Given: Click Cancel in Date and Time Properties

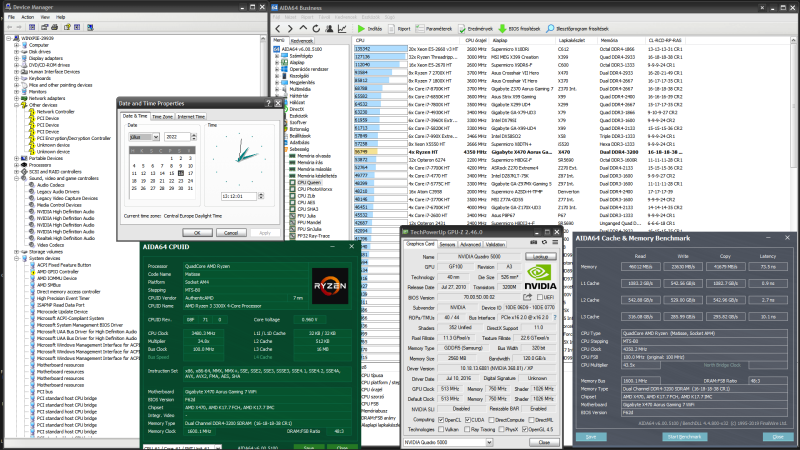Looking at the screenshot, I should coord(231,233).
